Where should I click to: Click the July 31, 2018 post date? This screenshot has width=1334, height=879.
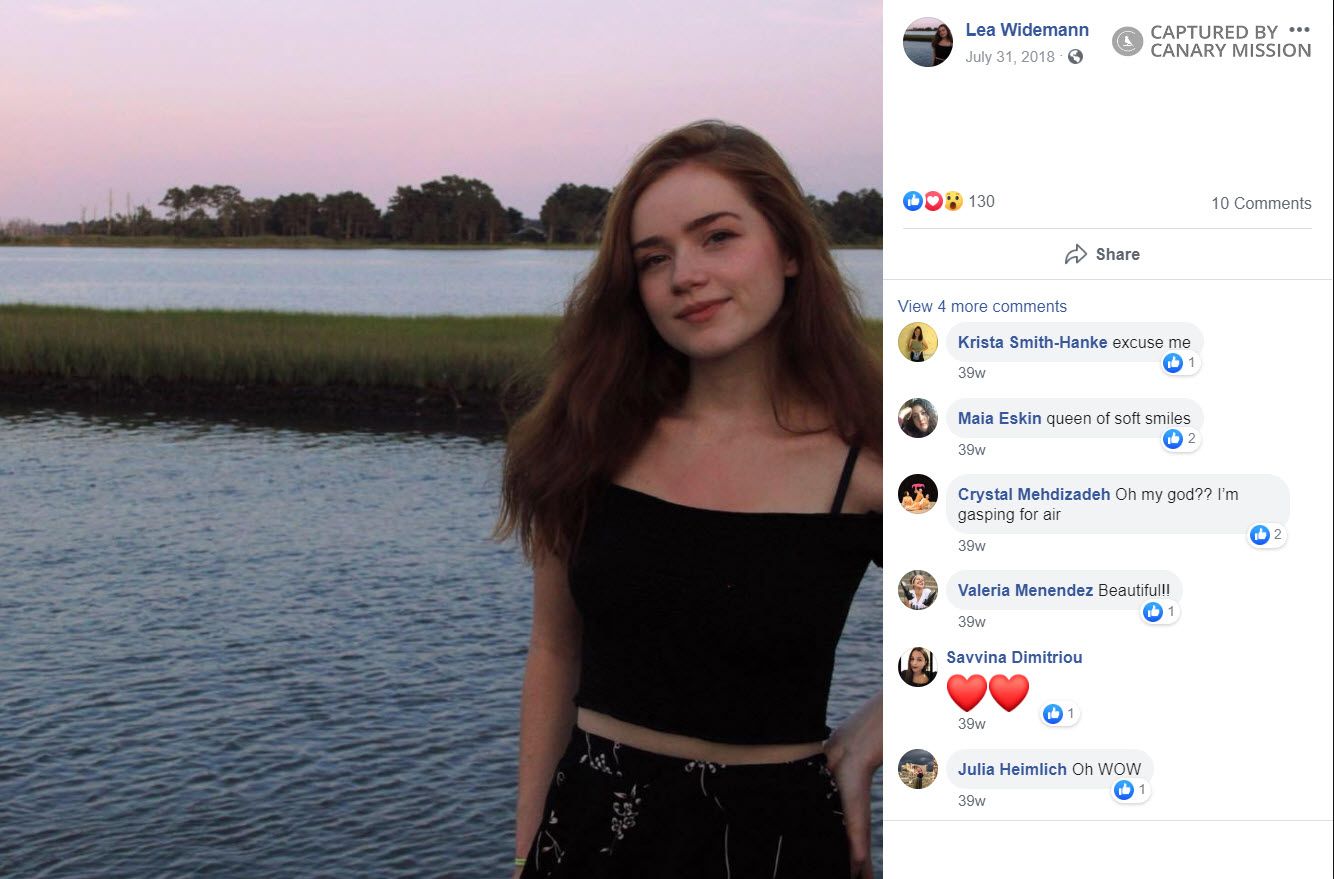pyautogui.click(x=1010, y=57)
